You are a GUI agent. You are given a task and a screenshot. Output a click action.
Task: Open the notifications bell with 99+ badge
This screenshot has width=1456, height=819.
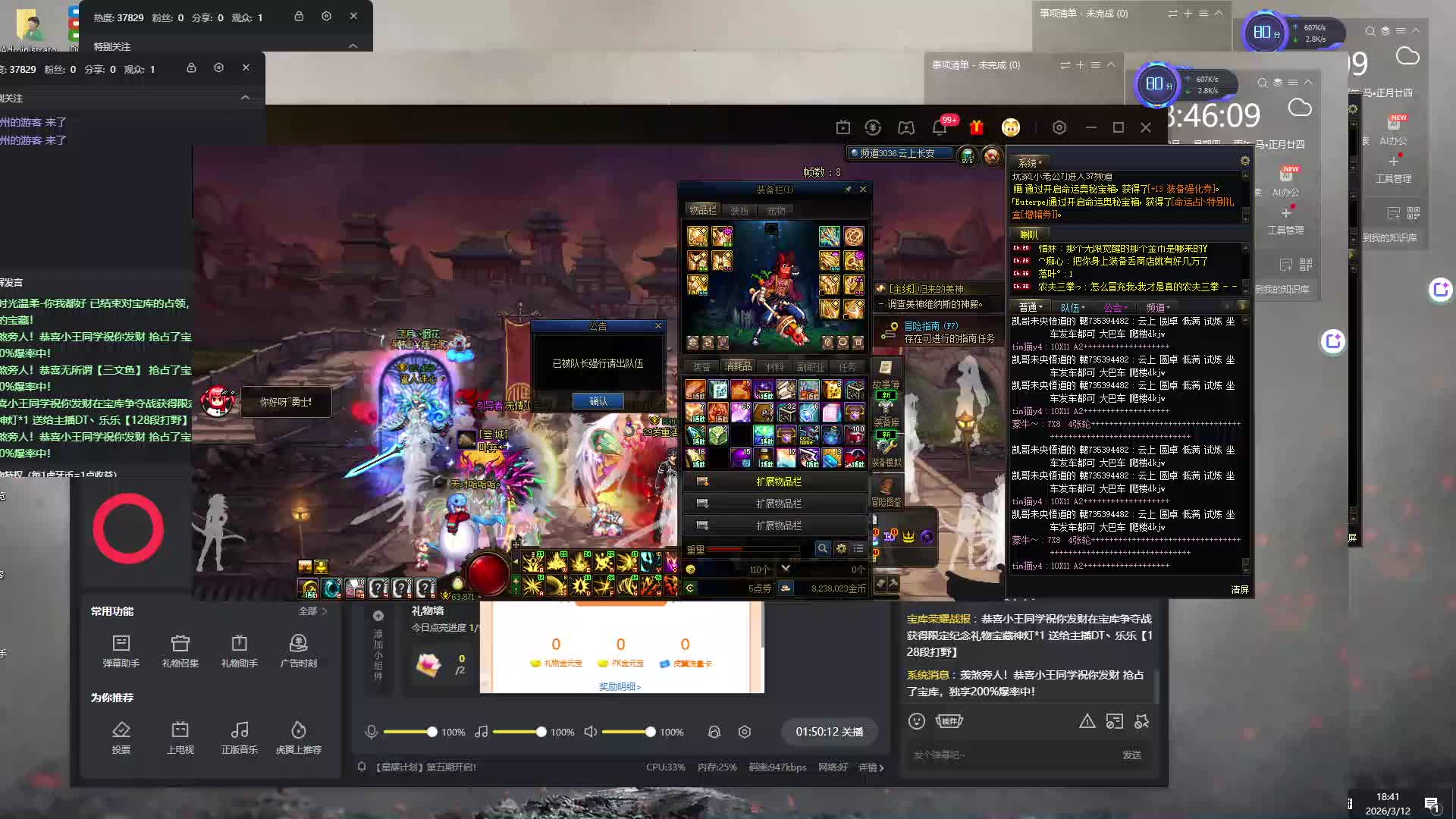point(939,127)
